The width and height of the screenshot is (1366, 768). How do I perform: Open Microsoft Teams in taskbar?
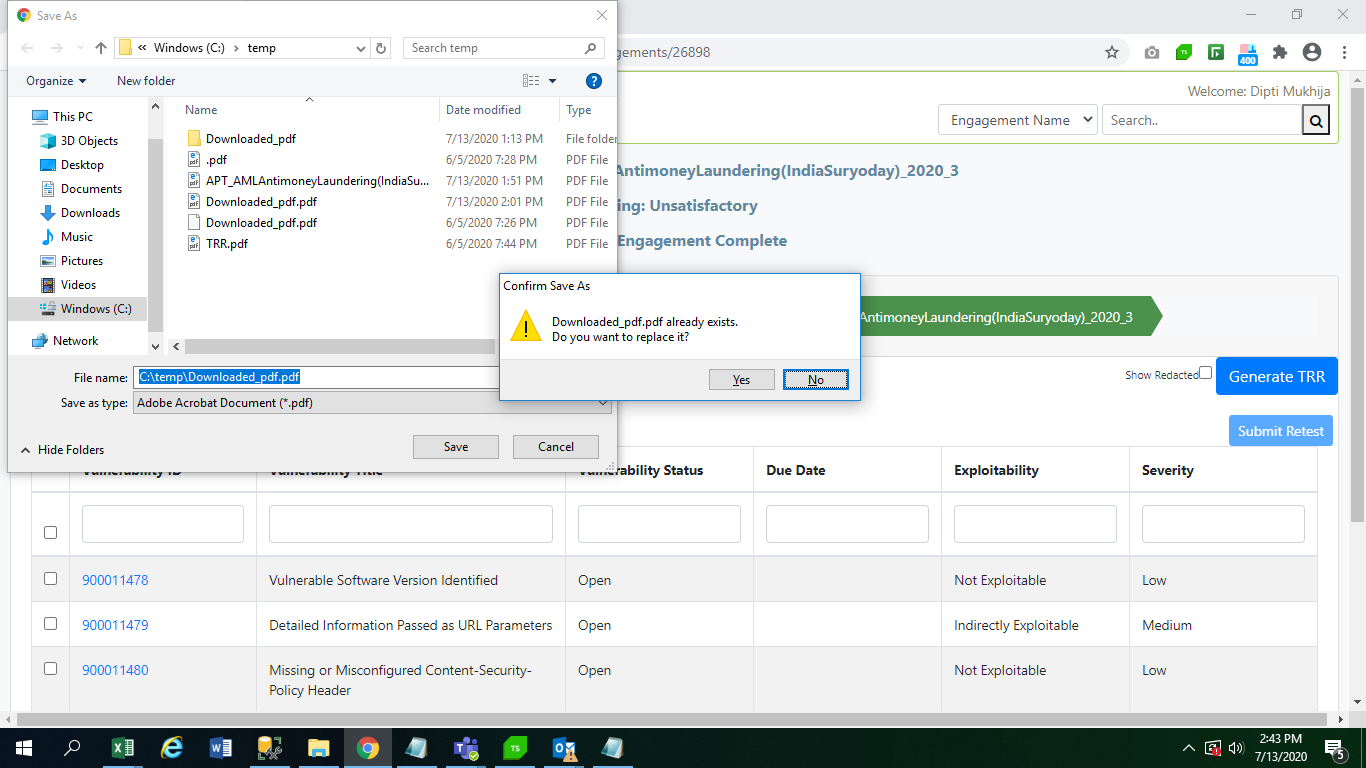465,748
